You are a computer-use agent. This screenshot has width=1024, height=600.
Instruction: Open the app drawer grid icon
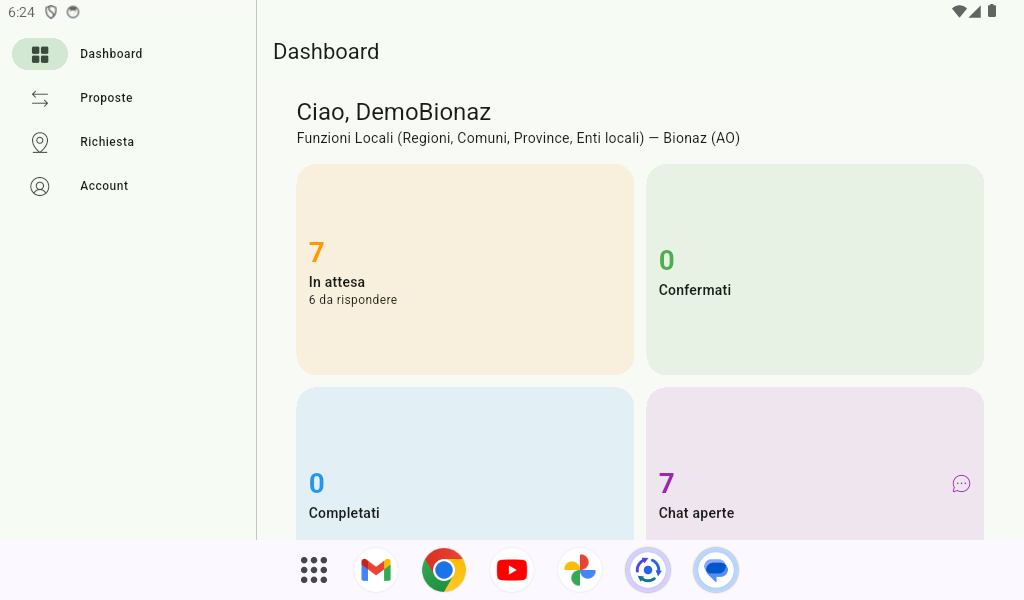(313, 570)
